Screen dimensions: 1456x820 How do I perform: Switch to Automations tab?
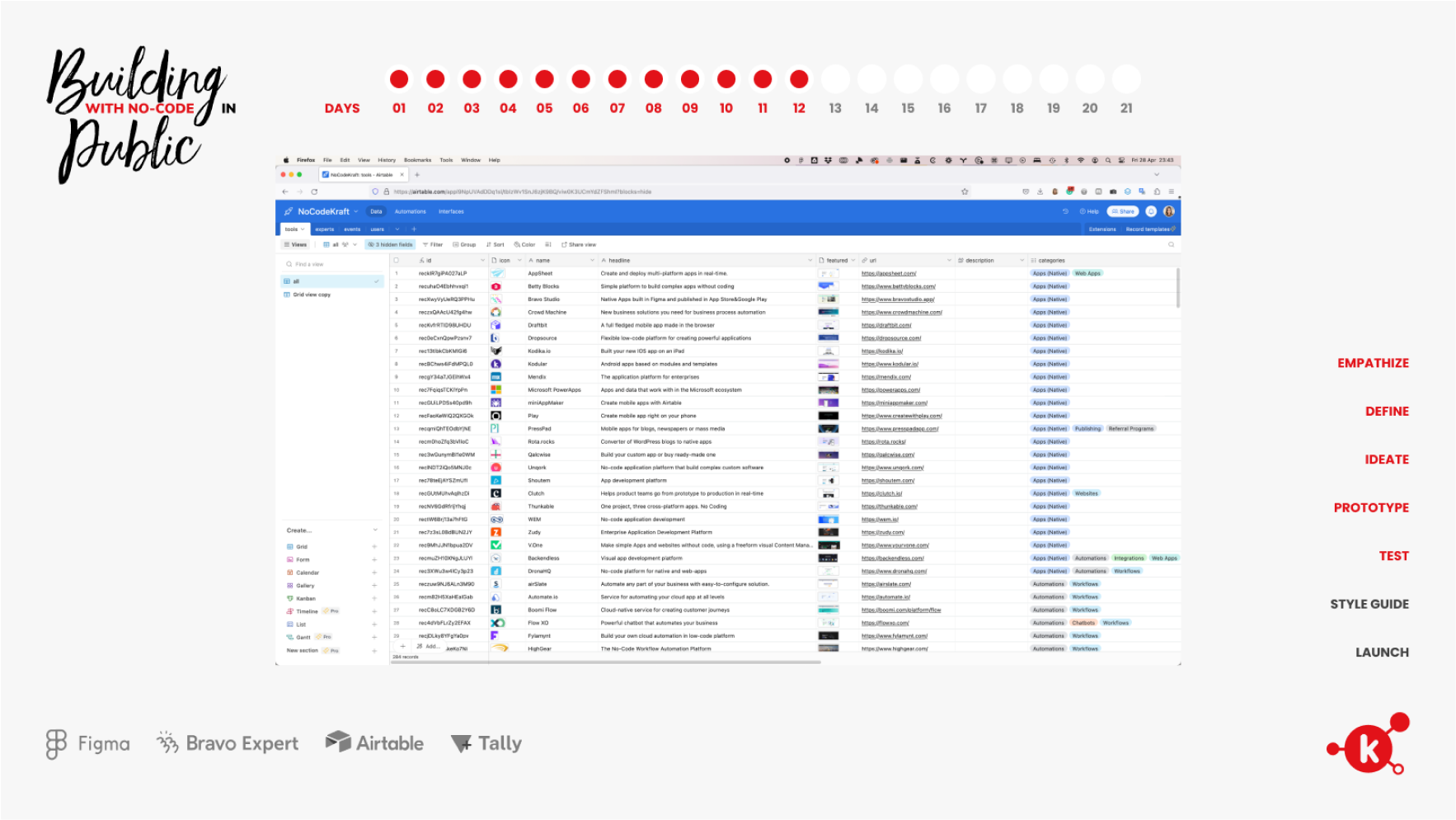pyautogui.click(x=410, y=212)
